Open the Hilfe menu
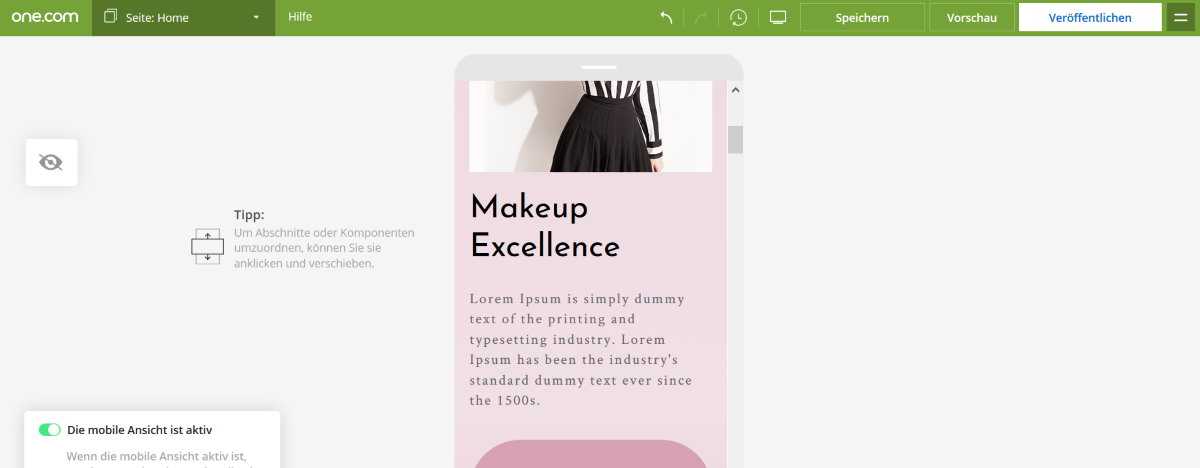 300,17
